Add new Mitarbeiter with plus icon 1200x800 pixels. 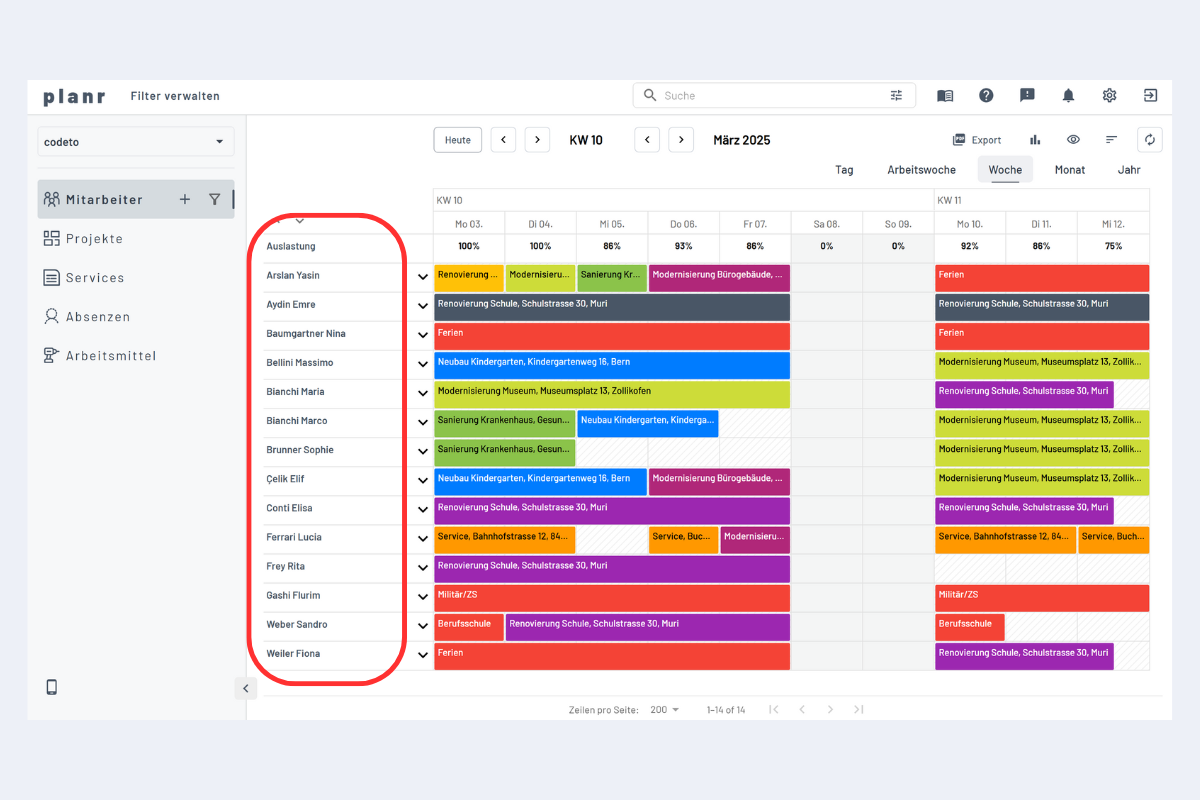[x=185, y=200]
